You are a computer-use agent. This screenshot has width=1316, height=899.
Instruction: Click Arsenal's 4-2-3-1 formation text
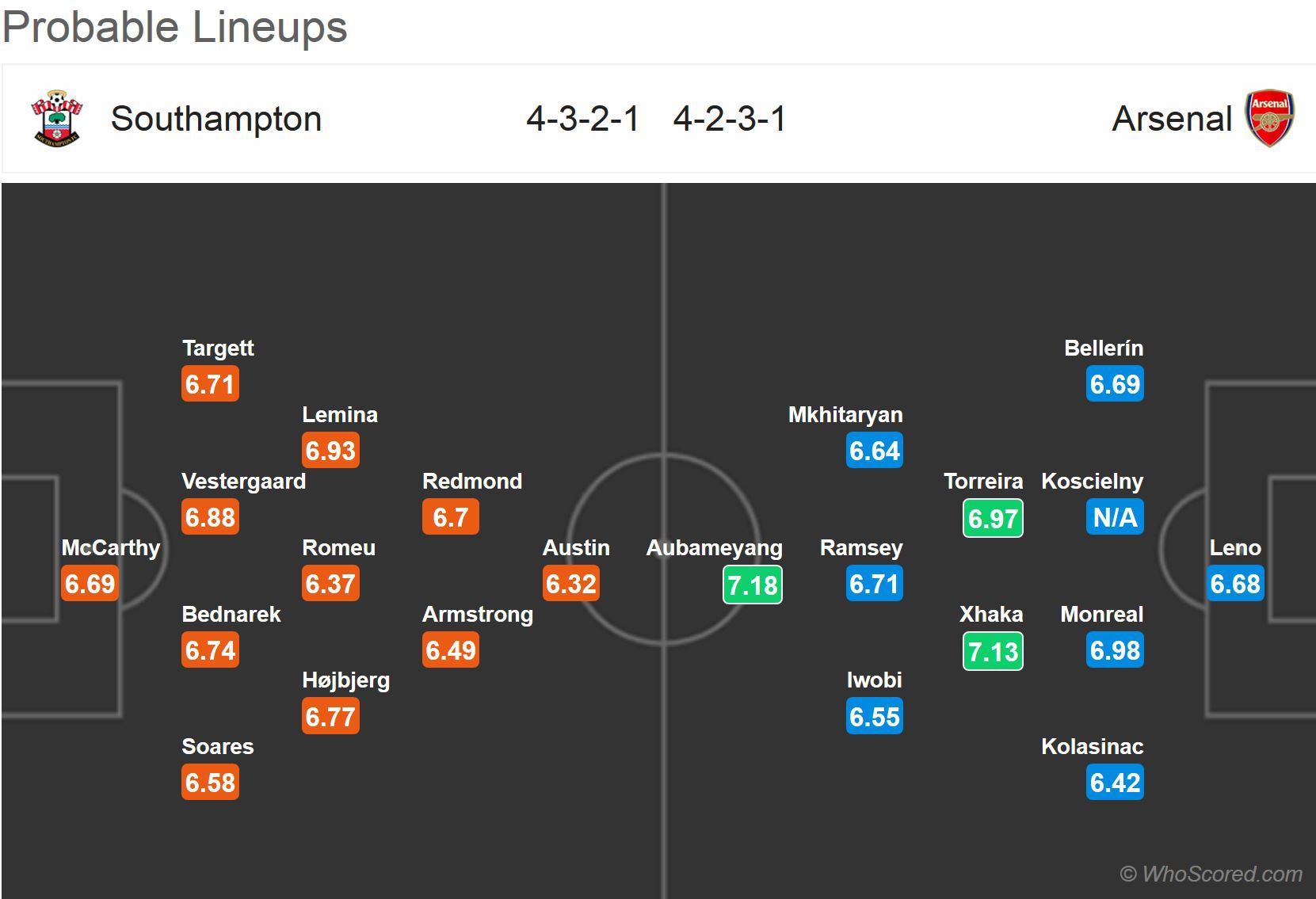tap(730, 119)
